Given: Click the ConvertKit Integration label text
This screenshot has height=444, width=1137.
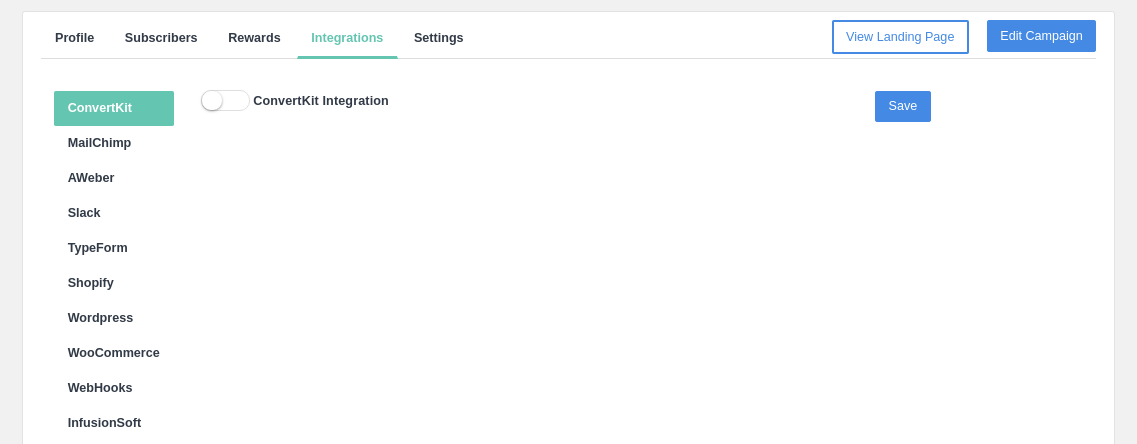Looking at the screenshot, I should point(321,101).
